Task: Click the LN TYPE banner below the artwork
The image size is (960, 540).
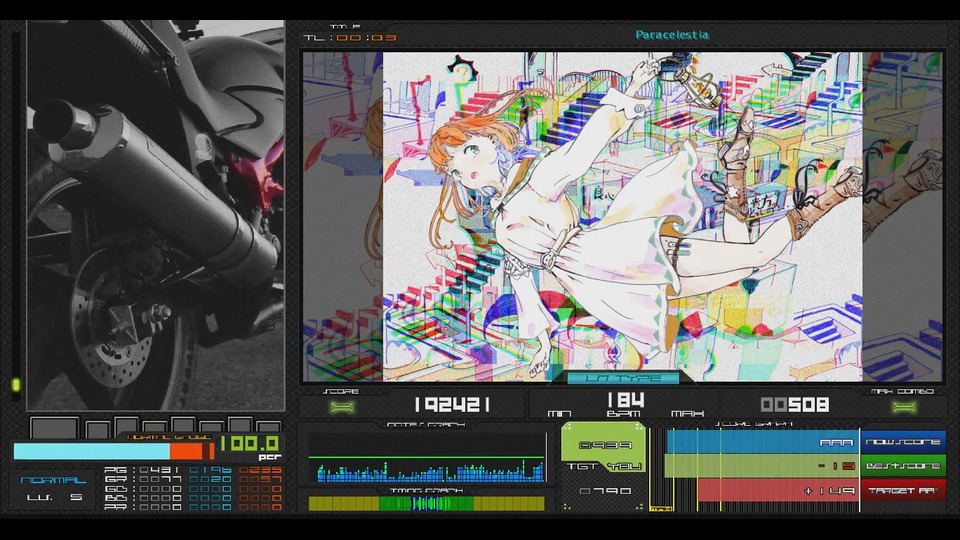Action: pyautogui.click(x=623, y=378)
